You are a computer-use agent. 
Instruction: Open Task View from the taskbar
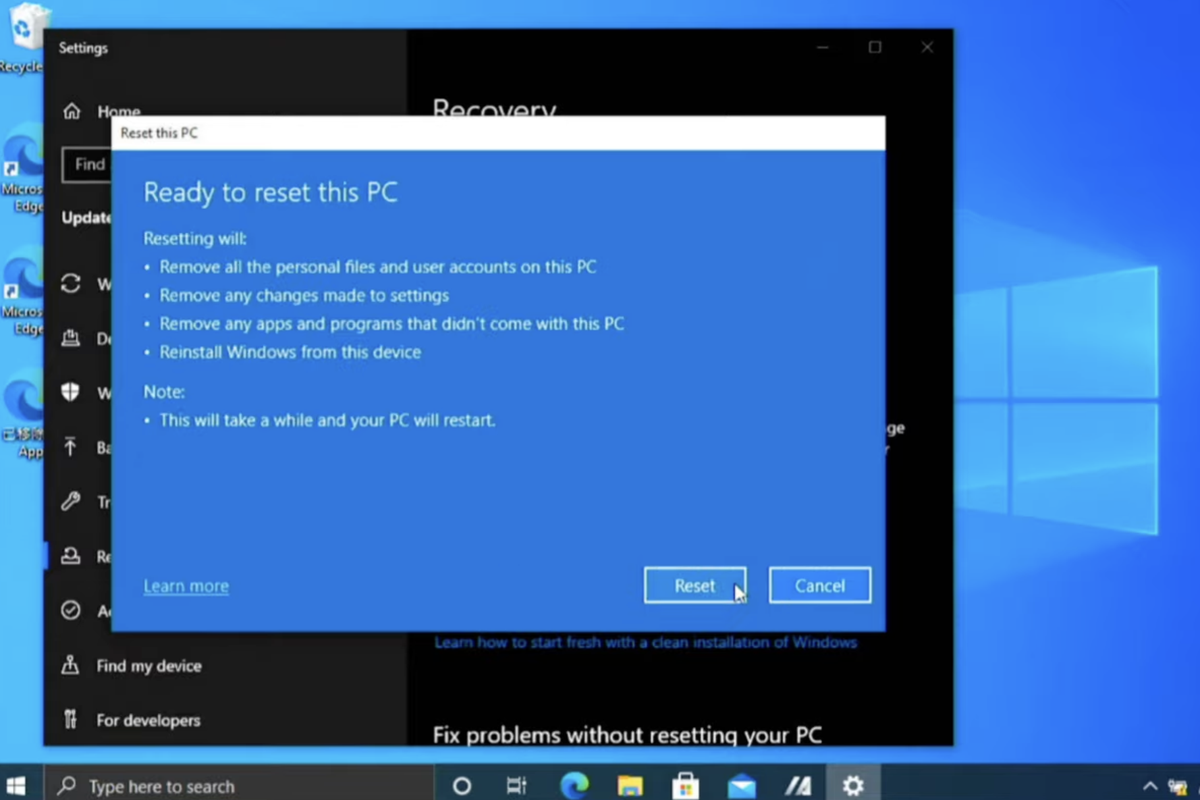click(516, 786)
